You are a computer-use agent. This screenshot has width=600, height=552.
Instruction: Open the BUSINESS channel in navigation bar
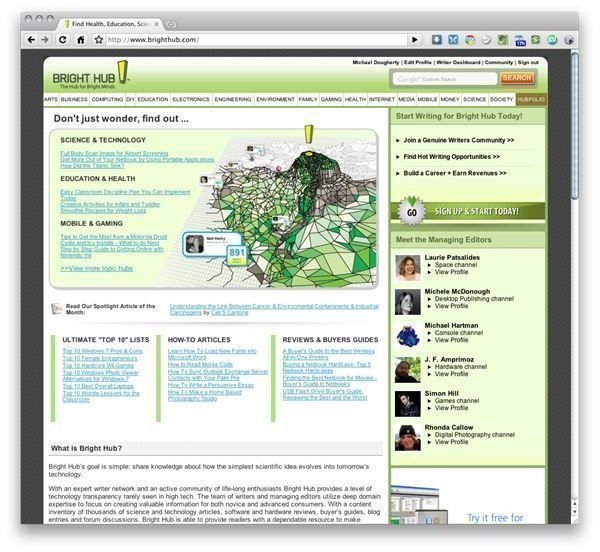tap(74, 99)
